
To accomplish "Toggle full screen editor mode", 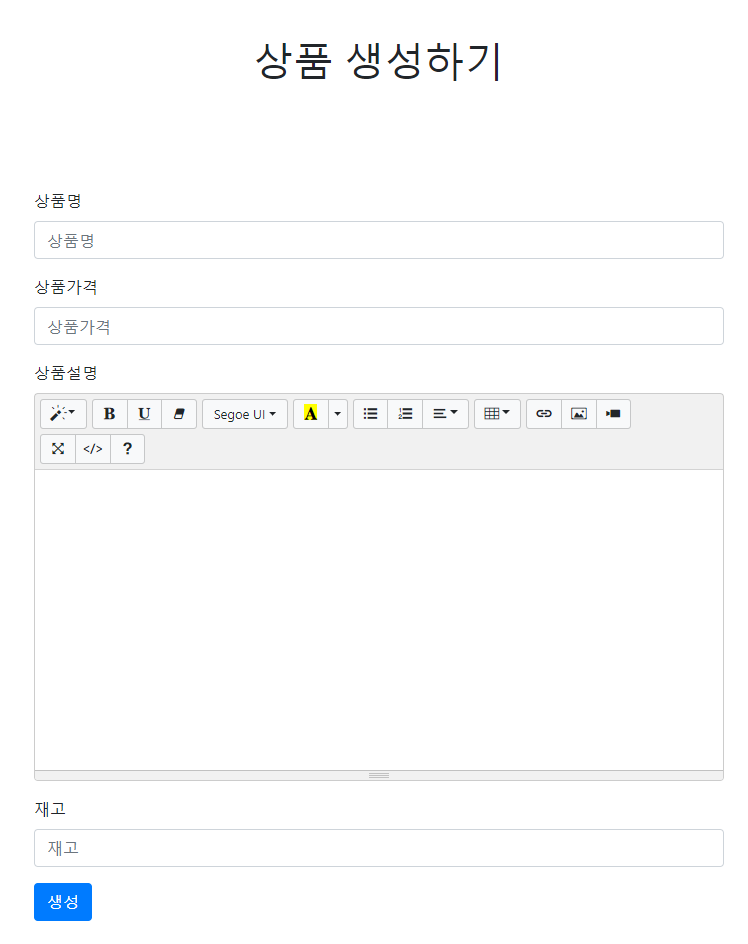I will (58, 449).
